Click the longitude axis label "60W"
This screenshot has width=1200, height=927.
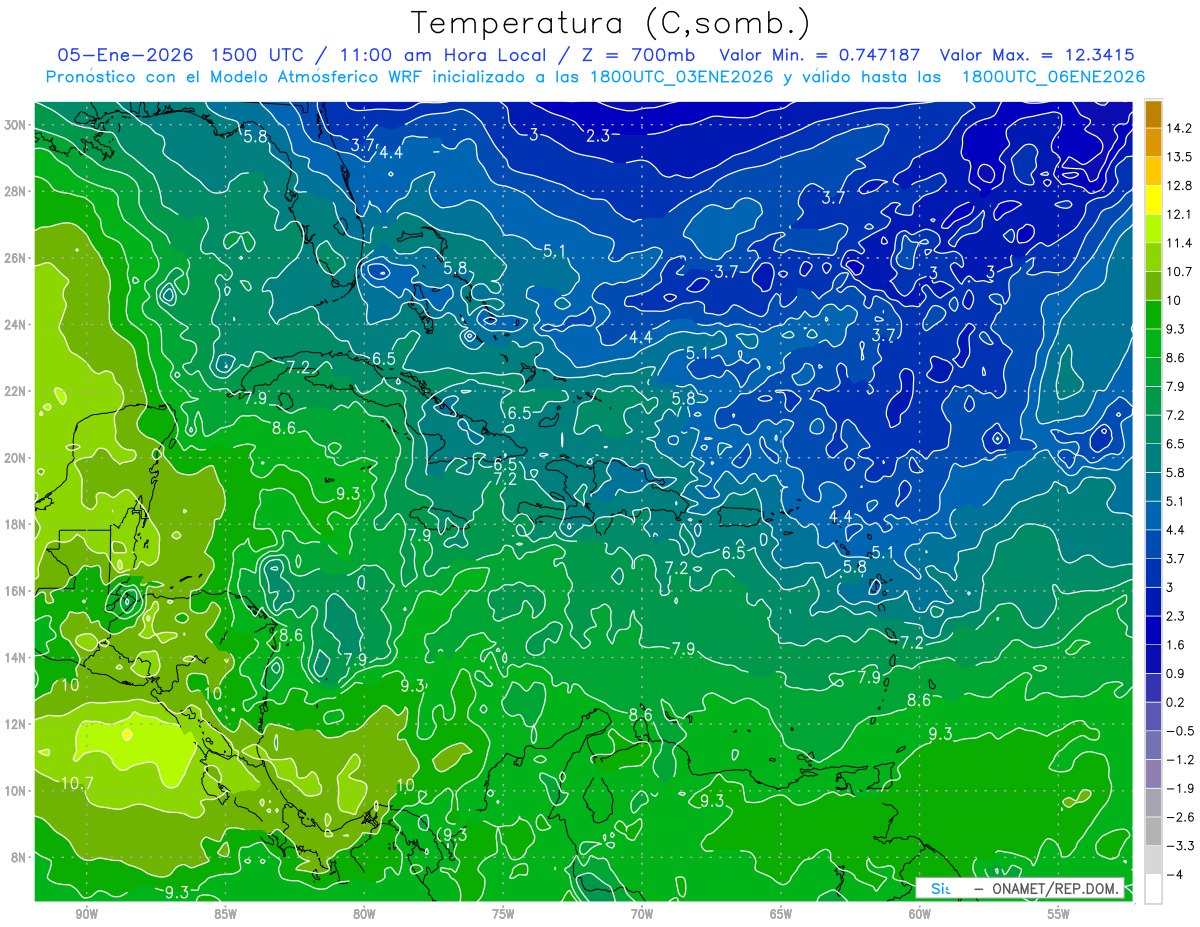[920, 914]
